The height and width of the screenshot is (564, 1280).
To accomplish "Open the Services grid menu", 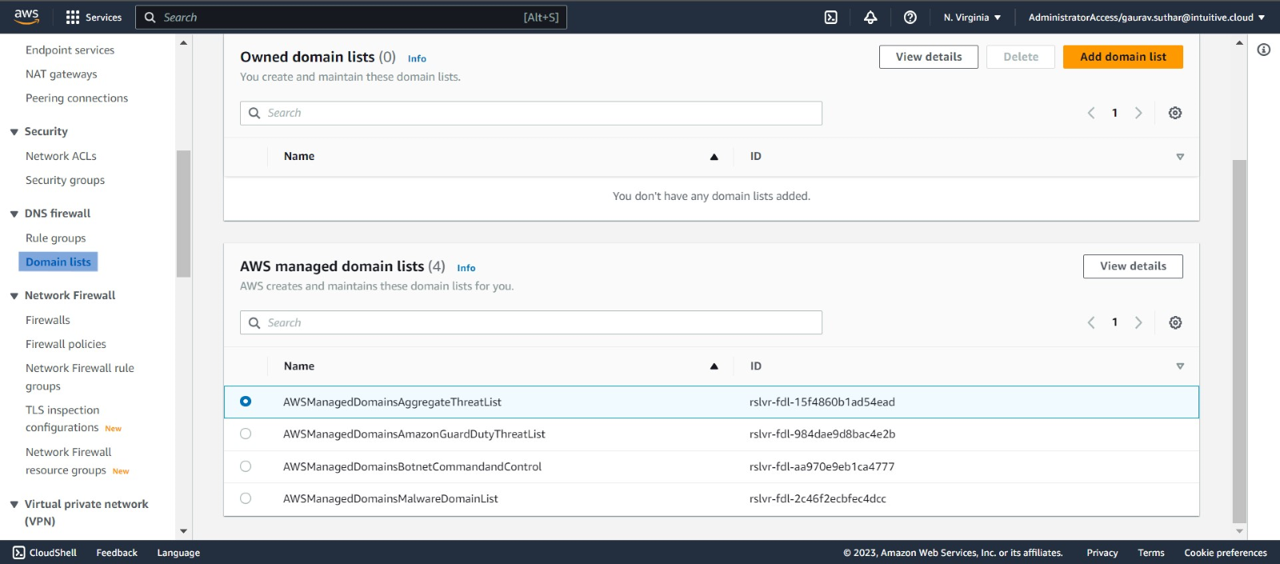I will 93,17.
